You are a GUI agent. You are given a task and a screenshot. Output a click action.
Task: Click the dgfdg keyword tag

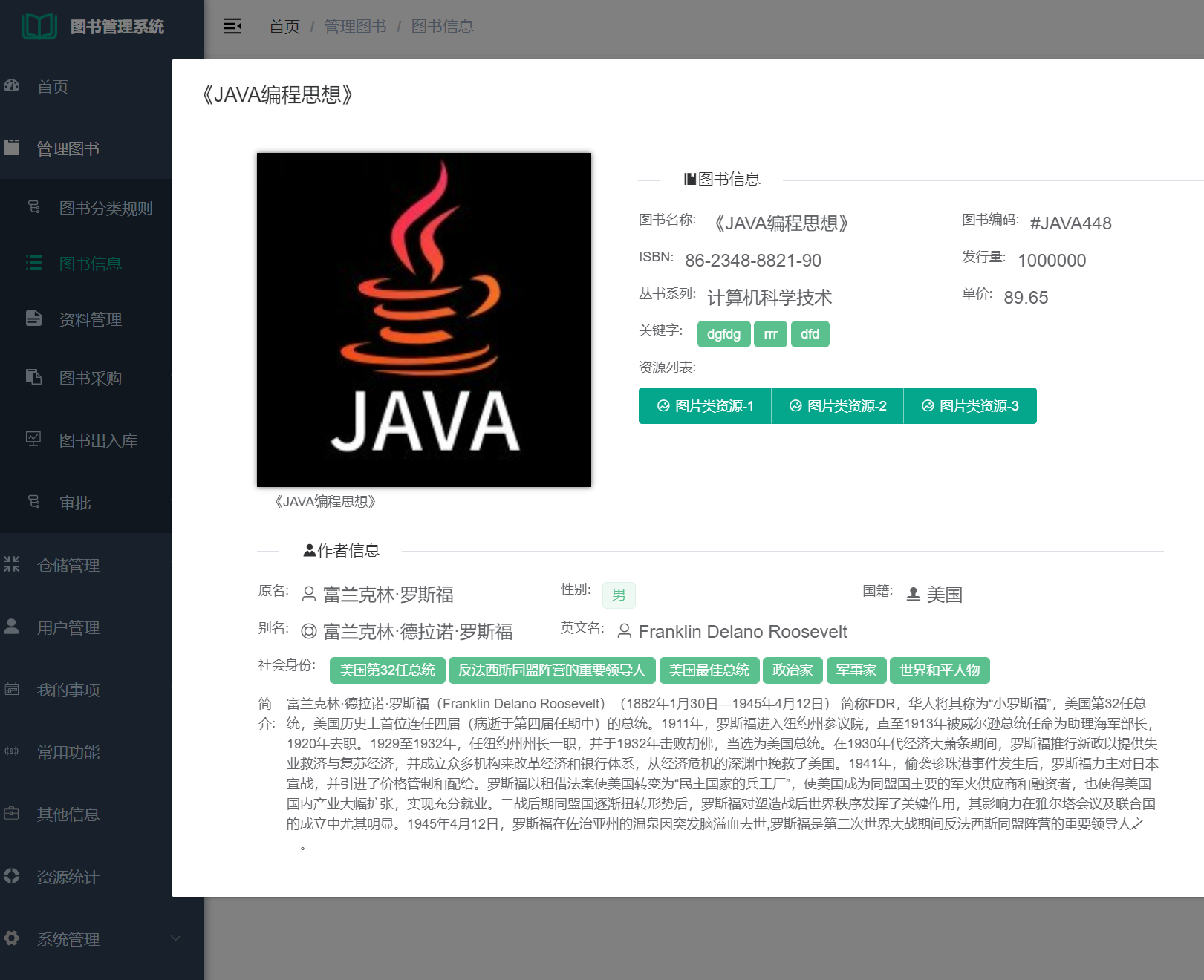point(723,334)
